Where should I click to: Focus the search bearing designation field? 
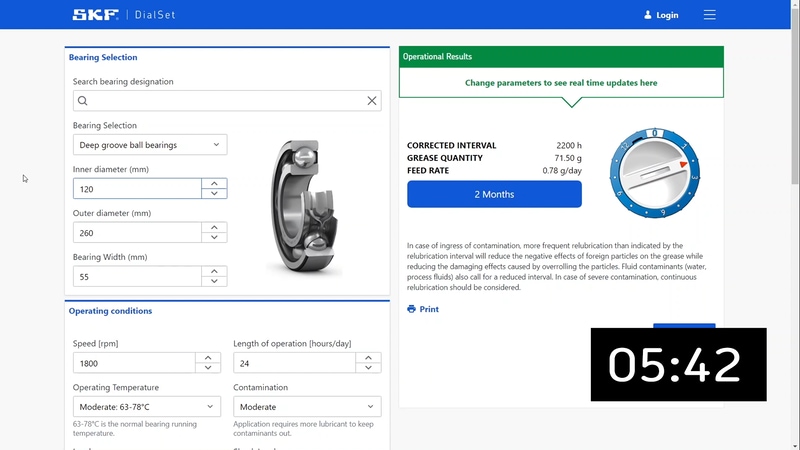225,101
